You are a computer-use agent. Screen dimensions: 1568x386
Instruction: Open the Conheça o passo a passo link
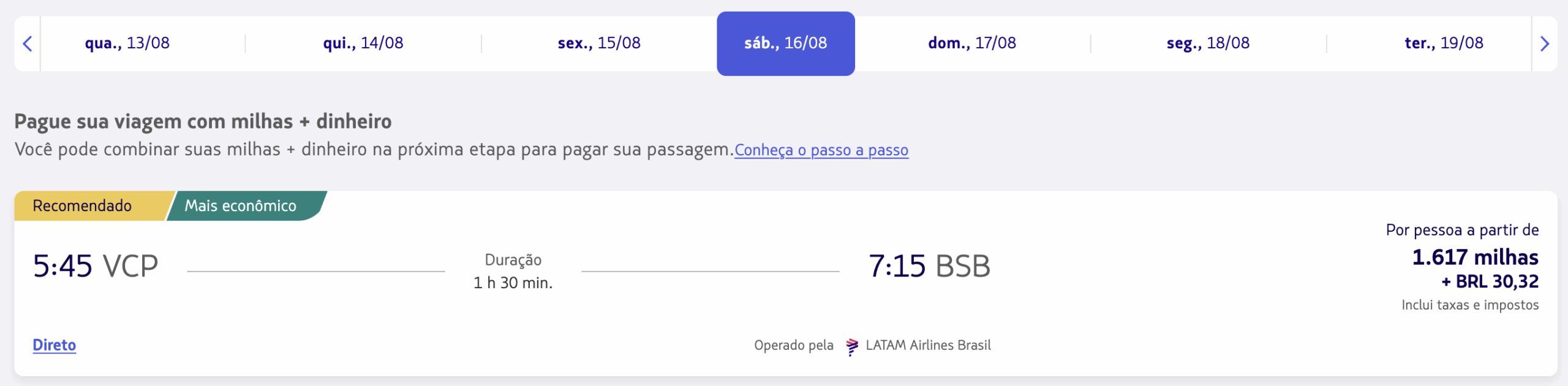(x=821, y=150)
